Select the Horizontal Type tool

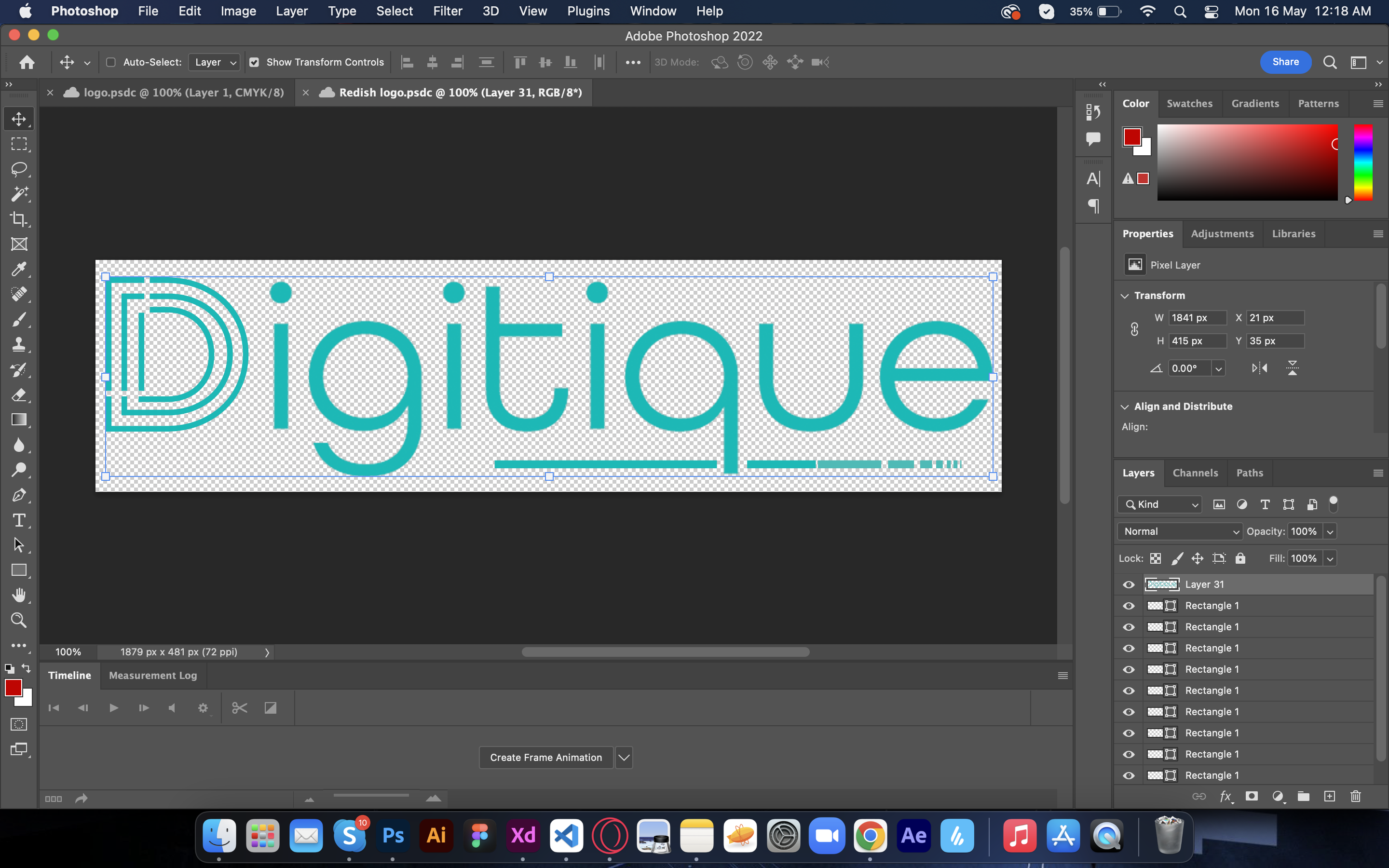pos(19,520)
